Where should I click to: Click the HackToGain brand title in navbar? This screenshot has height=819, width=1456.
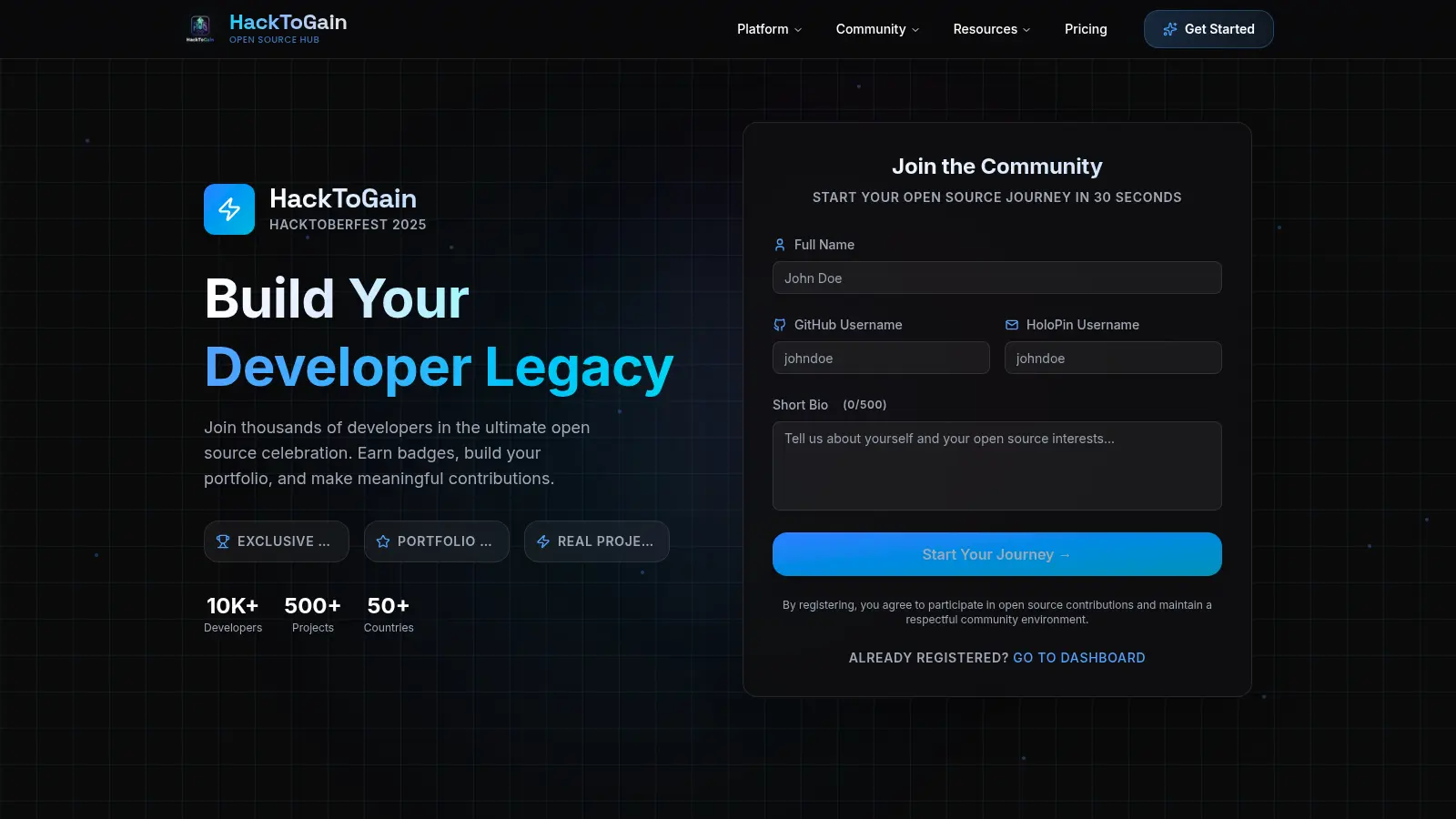pyautogui.click(x=288, y=22)
